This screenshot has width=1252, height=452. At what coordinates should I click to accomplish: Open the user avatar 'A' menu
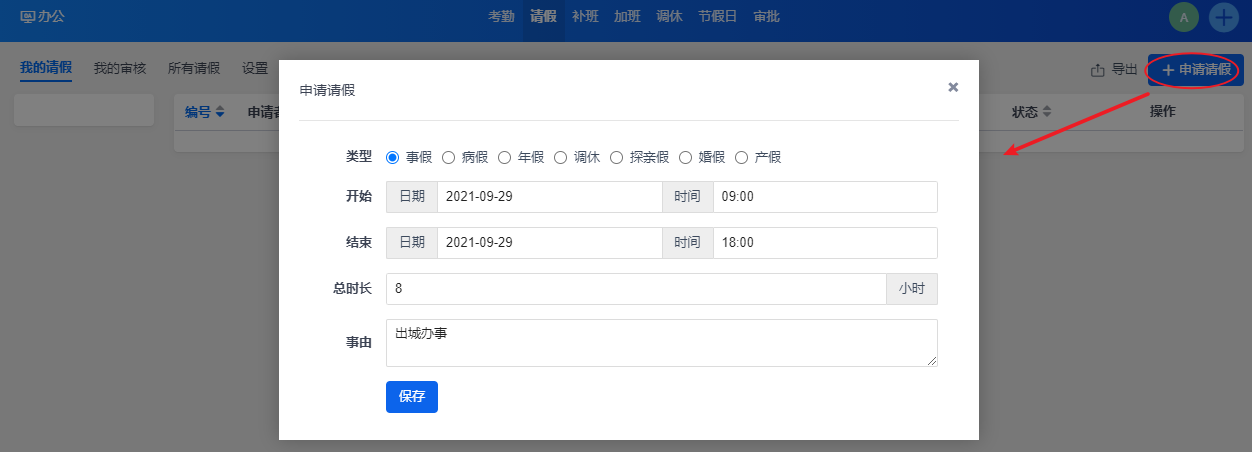point(1184,17)
